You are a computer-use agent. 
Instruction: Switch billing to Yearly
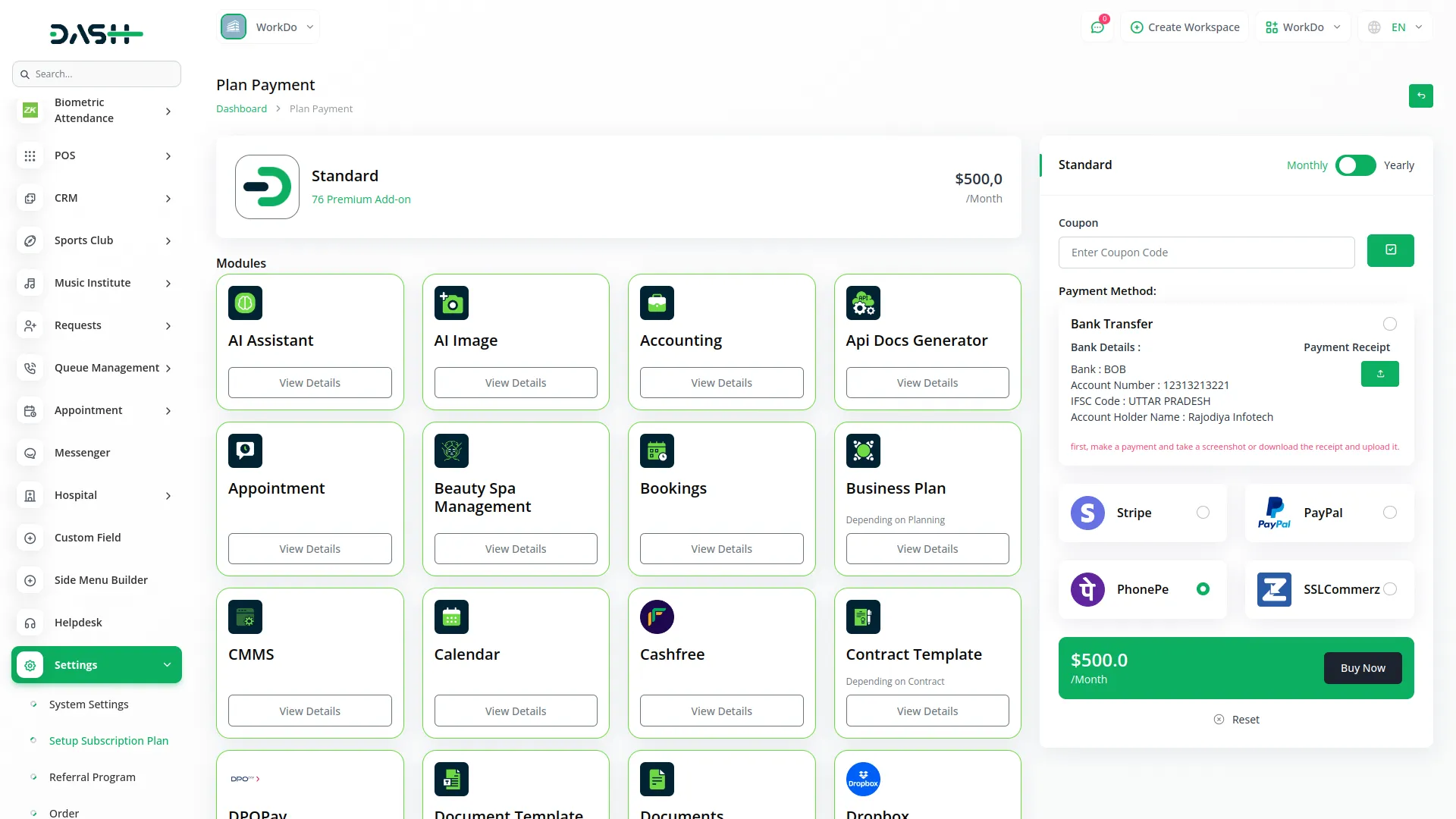point(1355,165)
